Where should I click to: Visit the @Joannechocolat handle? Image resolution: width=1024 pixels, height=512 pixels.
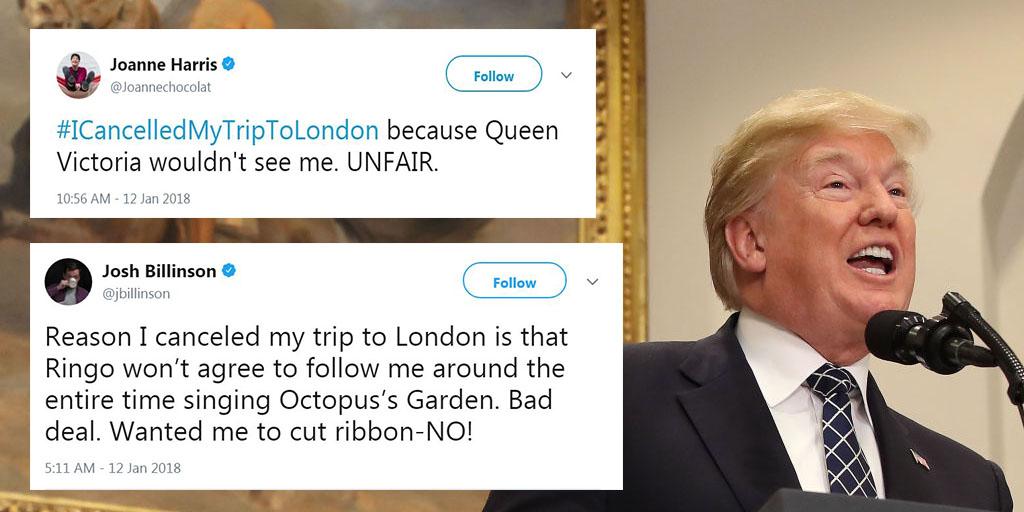pos(160,87)
